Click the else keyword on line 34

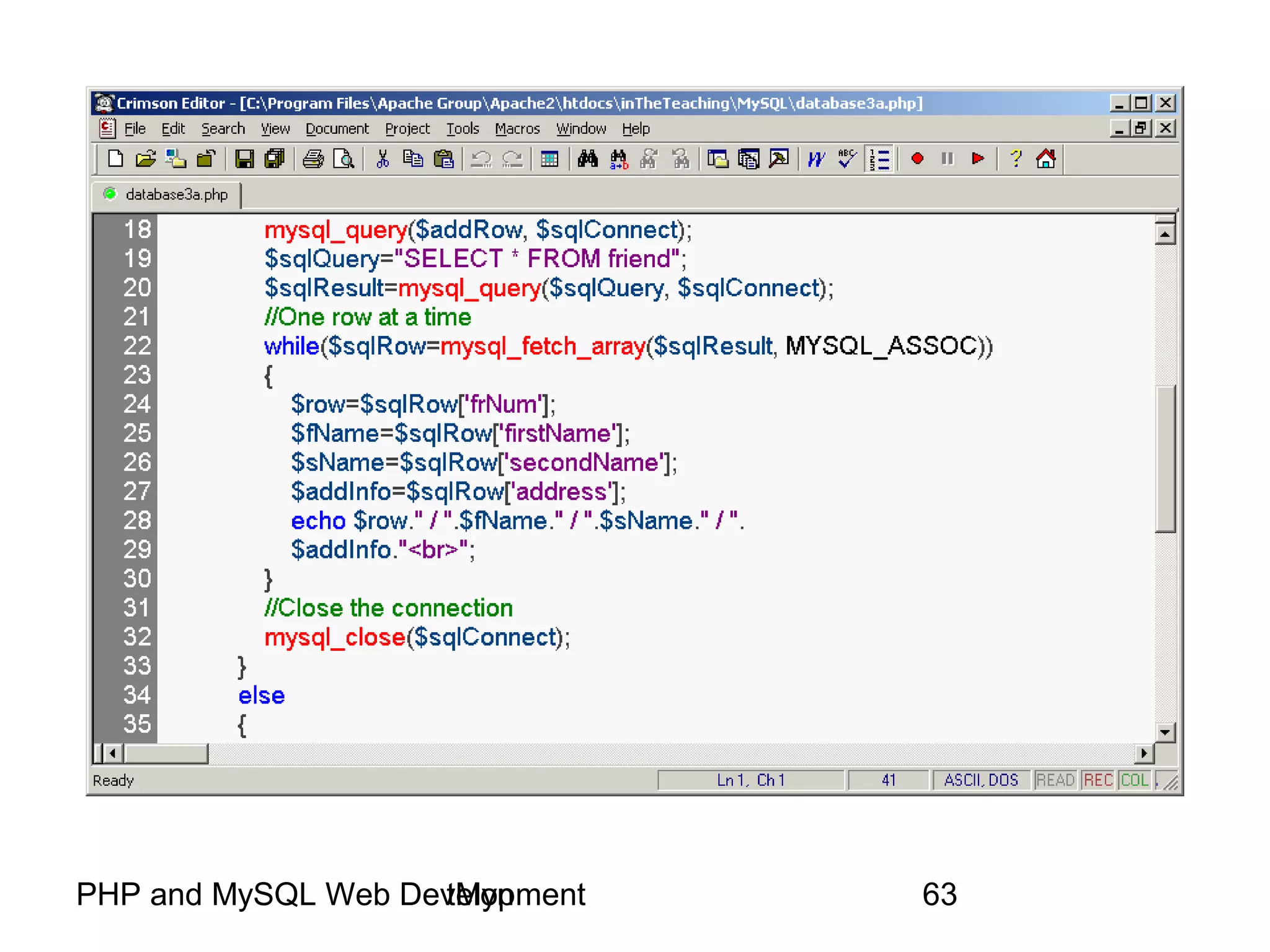pos(262,695)
